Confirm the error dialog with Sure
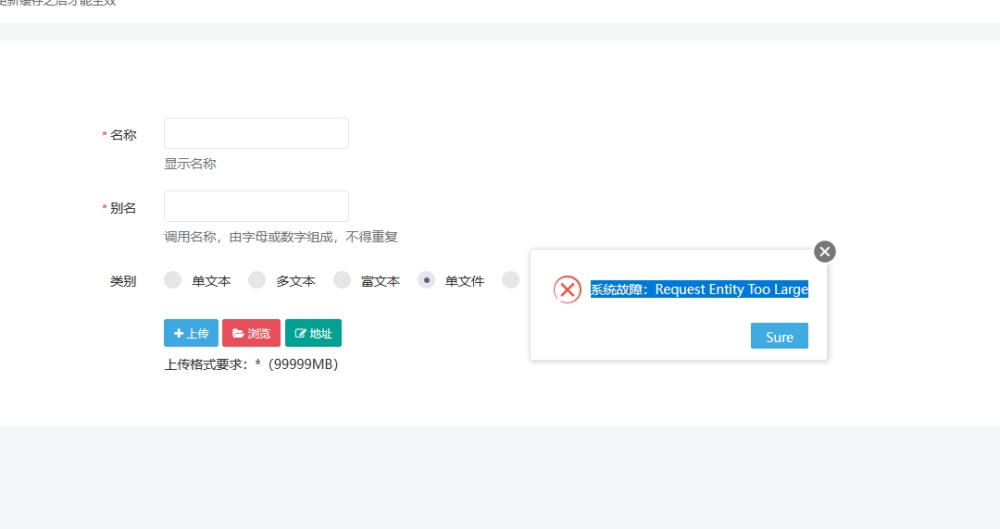The width and height of the screenshot is (1000, 529). [779, 336]
